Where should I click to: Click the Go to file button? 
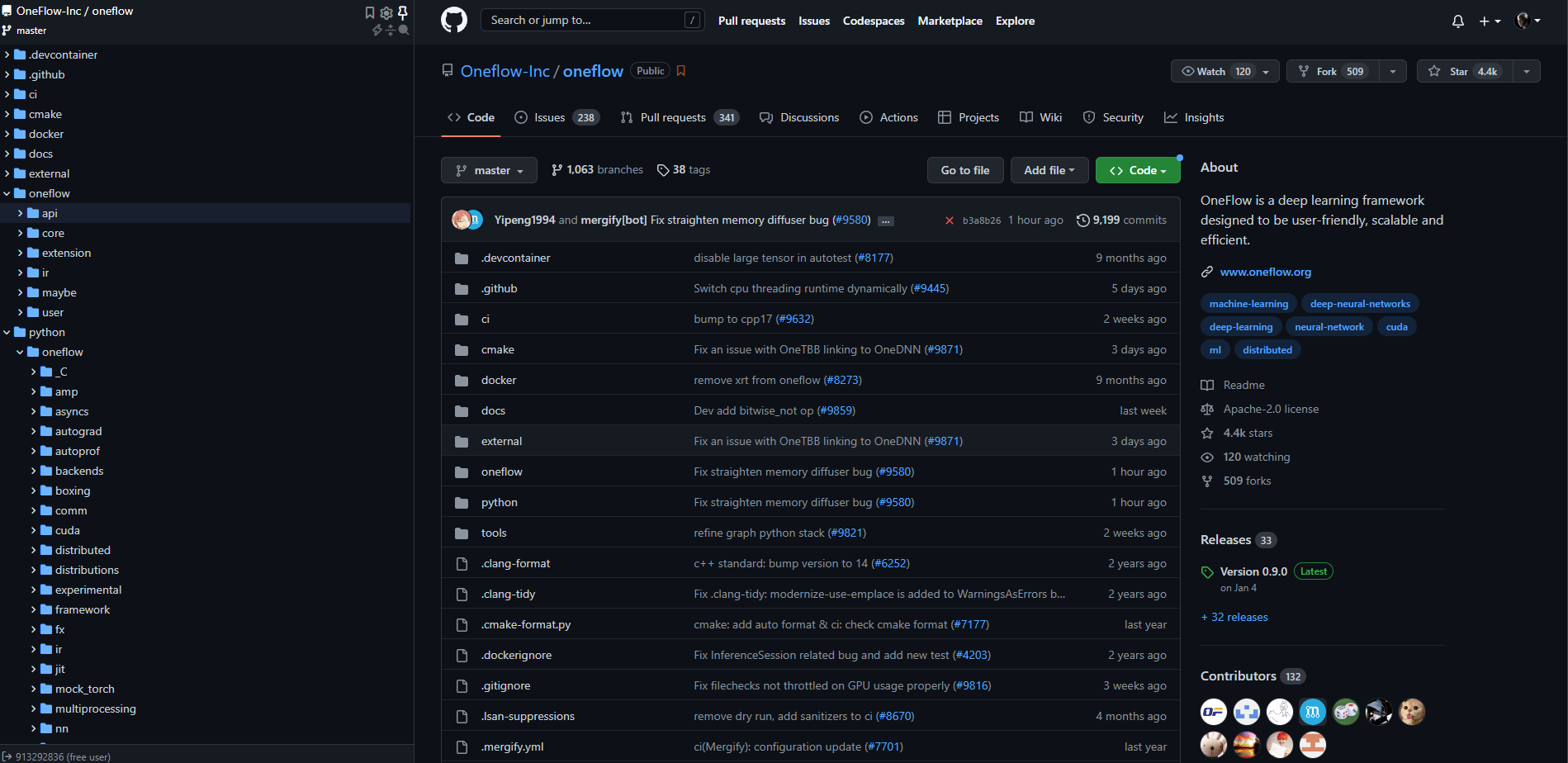(965, 170)
